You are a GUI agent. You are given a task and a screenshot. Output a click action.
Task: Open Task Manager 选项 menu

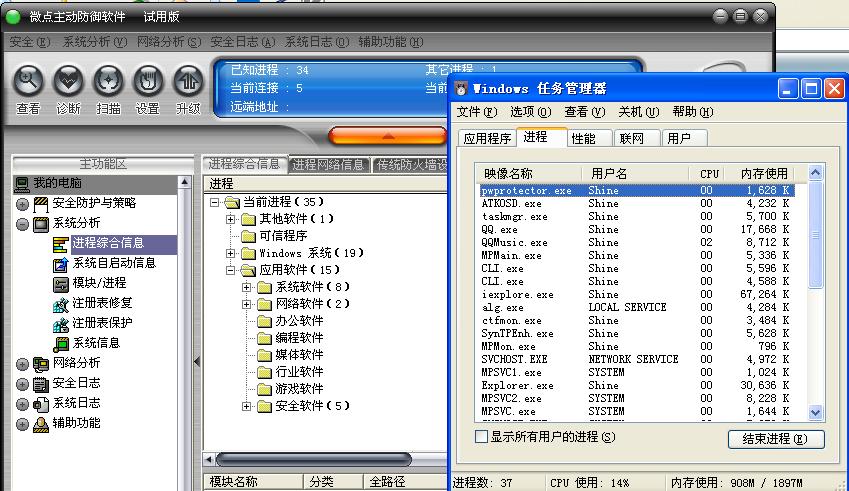[x=530, y=112]
